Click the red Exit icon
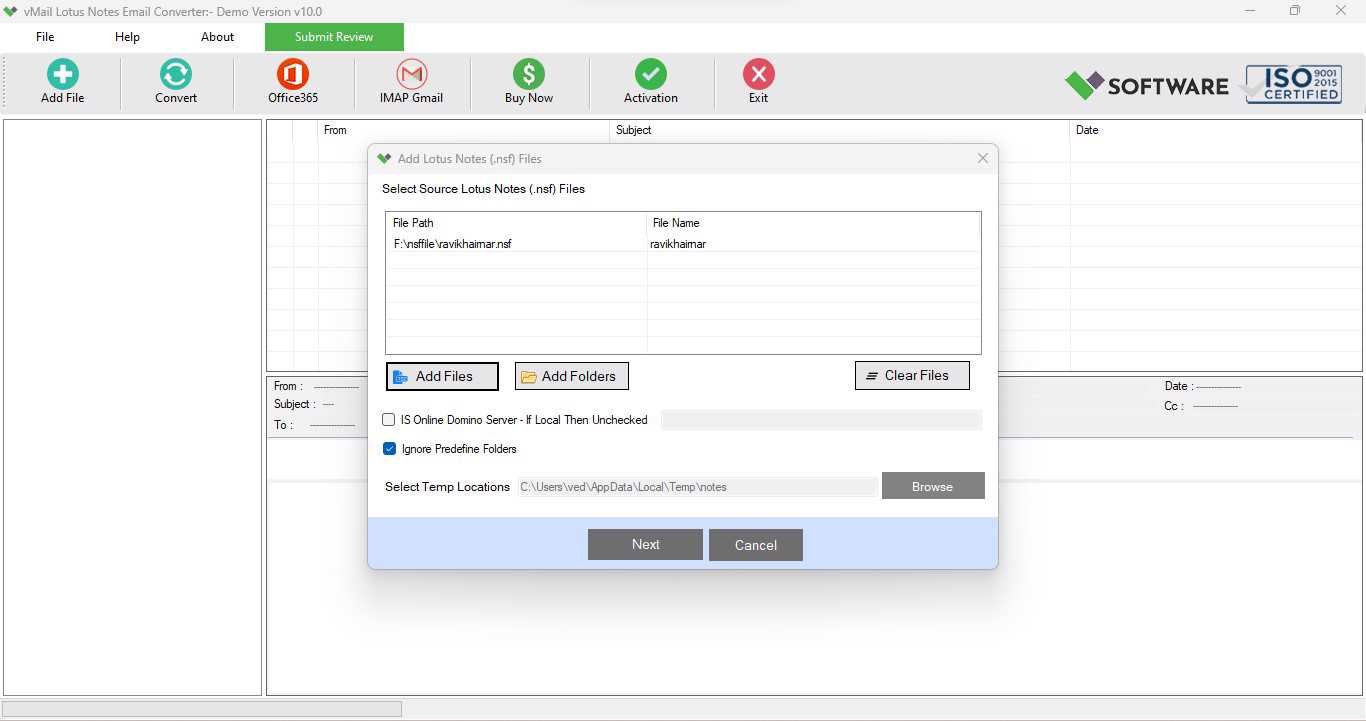 pyautogui.click(x=759, y=74)
